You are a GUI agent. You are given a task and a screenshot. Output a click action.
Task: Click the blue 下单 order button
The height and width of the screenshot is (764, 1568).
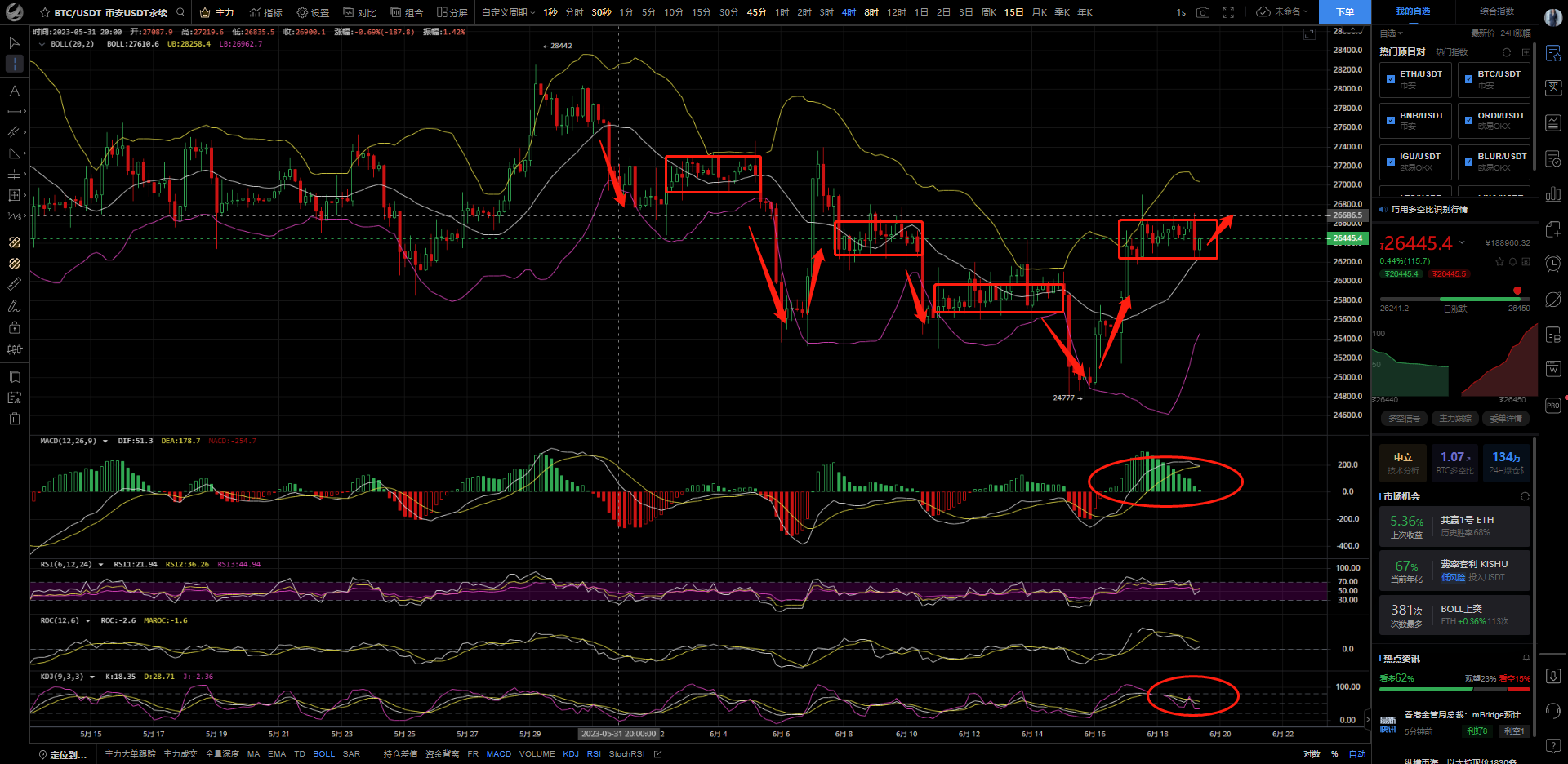pyautogui.click(x=1344, y=12)
